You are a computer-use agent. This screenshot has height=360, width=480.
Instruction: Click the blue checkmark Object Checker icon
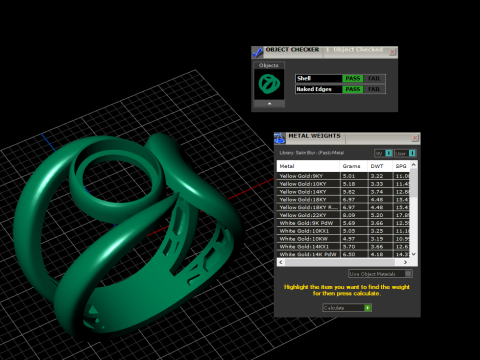click(x=257, y=52)
